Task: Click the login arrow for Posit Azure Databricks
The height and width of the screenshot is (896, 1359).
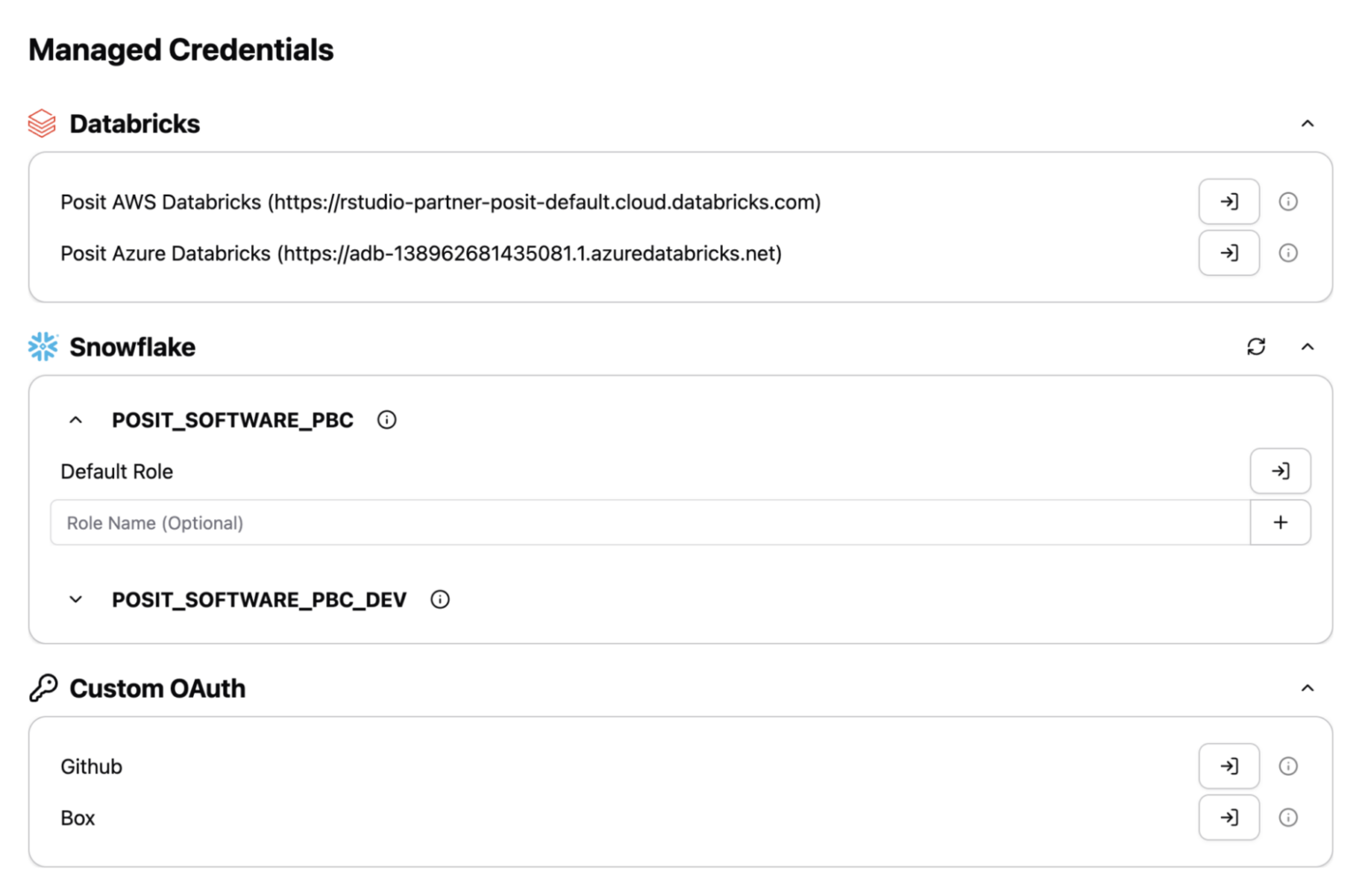Action: coord(1229,253)
